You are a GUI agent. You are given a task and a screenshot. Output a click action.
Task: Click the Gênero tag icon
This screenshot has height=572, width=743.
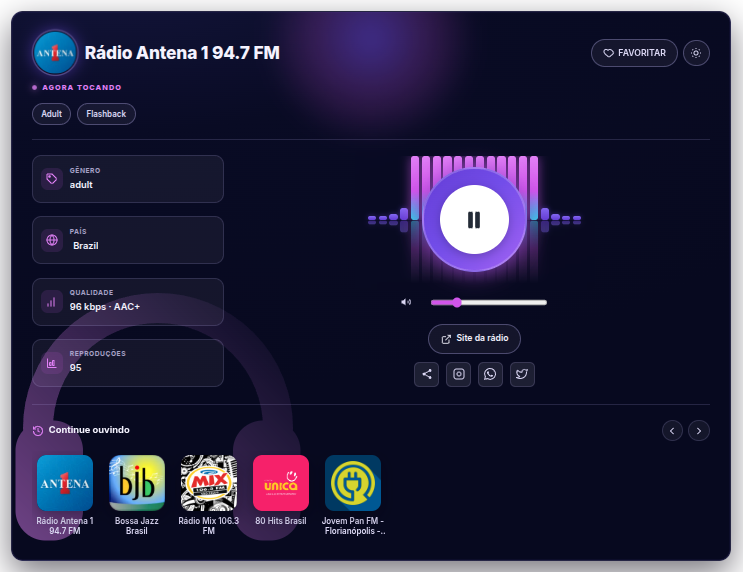(52, 179)
